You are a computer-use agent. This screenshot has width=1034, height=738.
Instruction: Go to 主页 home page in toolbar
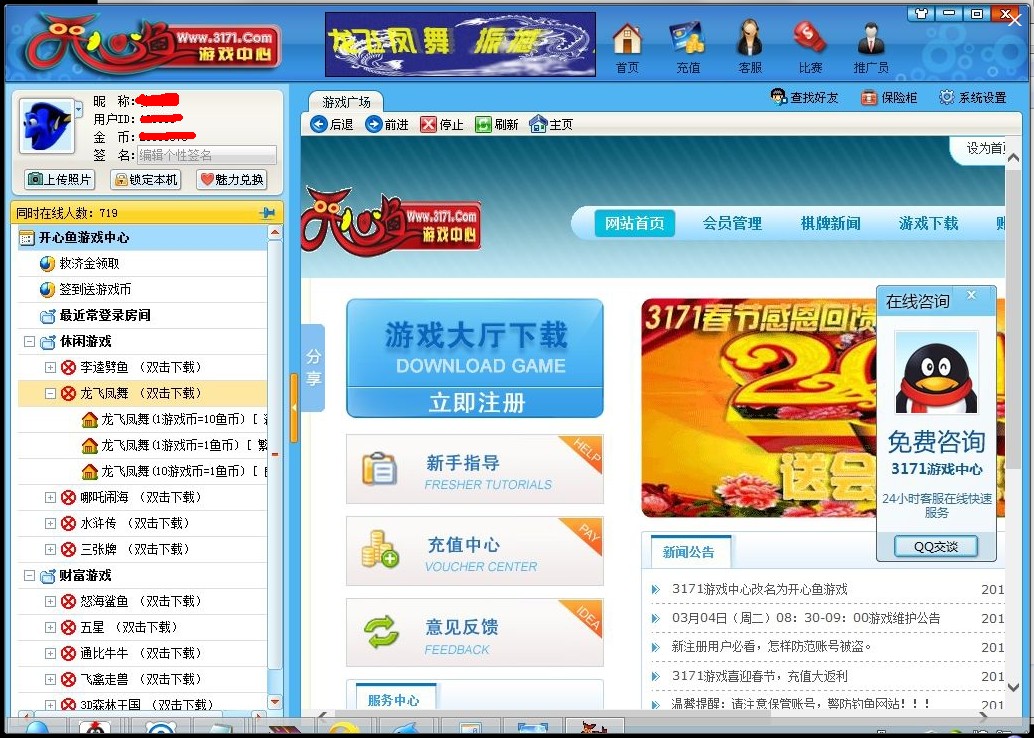click(551, 124)
